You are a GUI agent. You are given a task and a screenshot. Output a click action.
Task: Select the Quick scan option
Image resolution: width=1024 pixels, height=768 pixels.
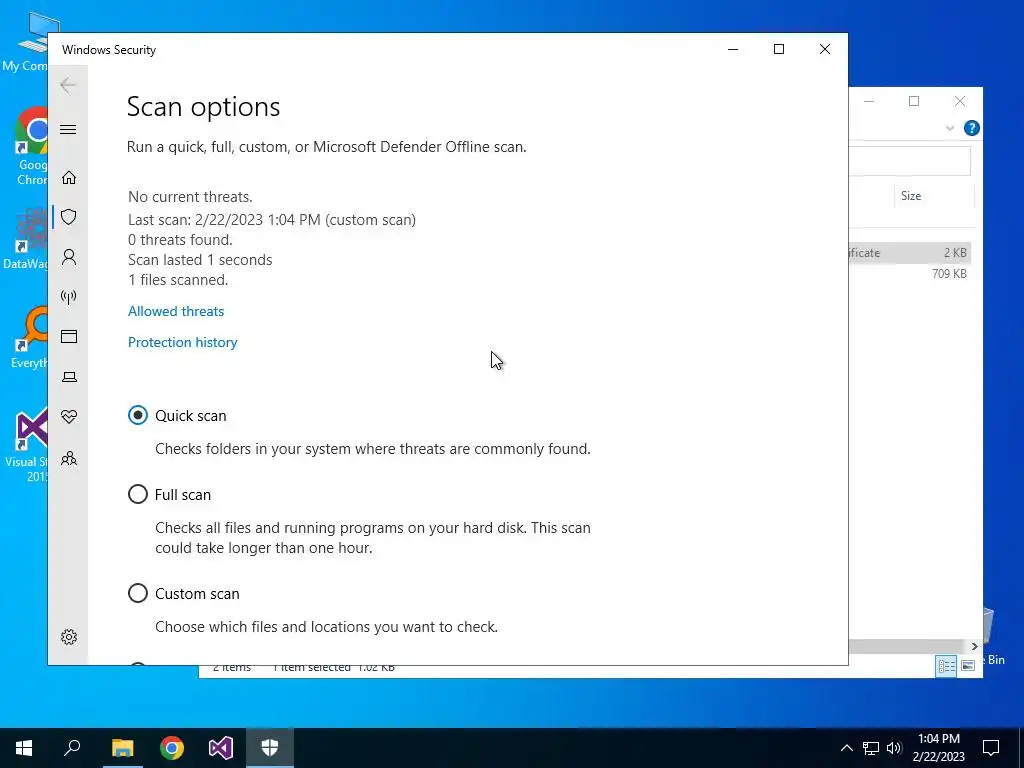point(138,415)
